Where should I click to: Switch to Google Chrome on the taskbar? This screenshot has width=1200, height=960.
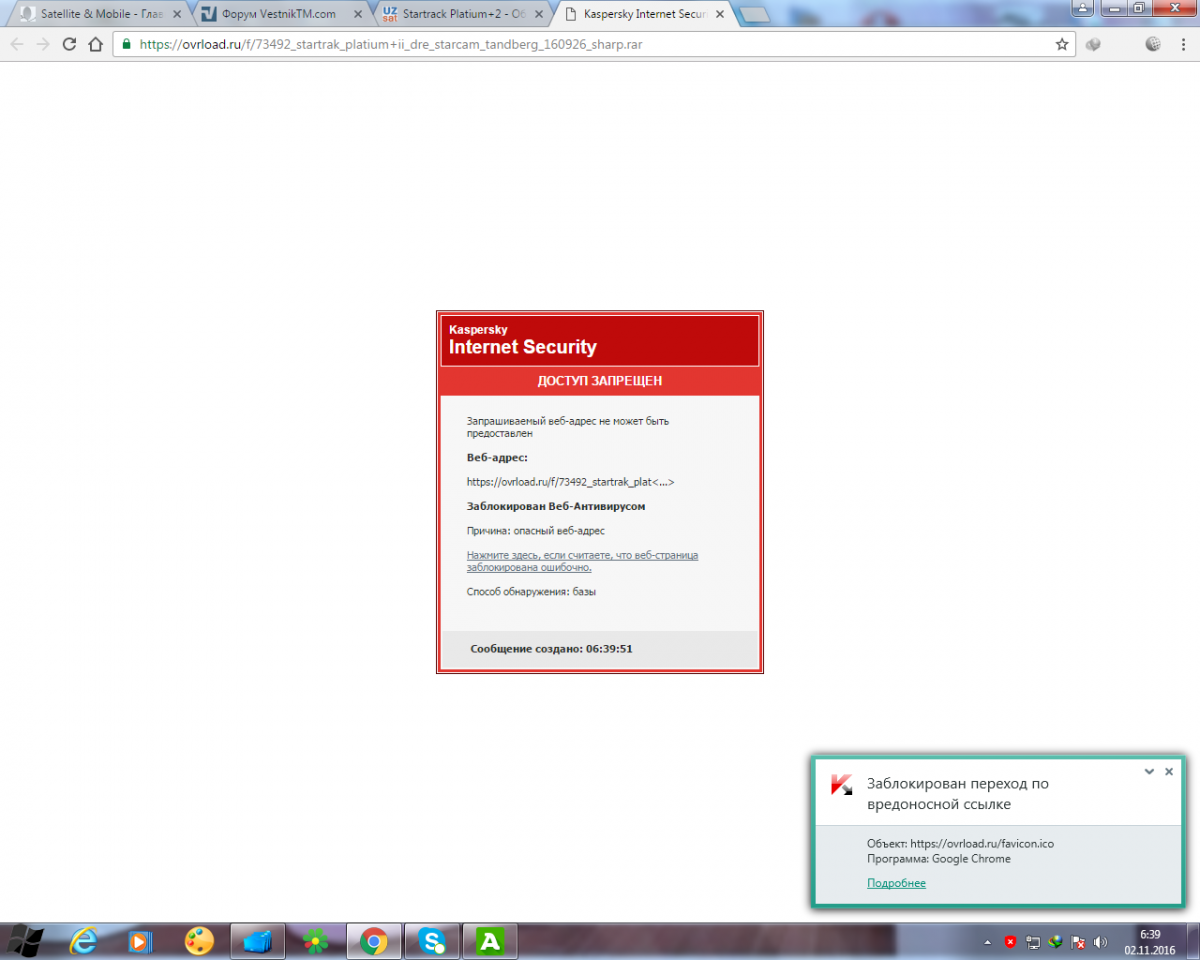374,941
